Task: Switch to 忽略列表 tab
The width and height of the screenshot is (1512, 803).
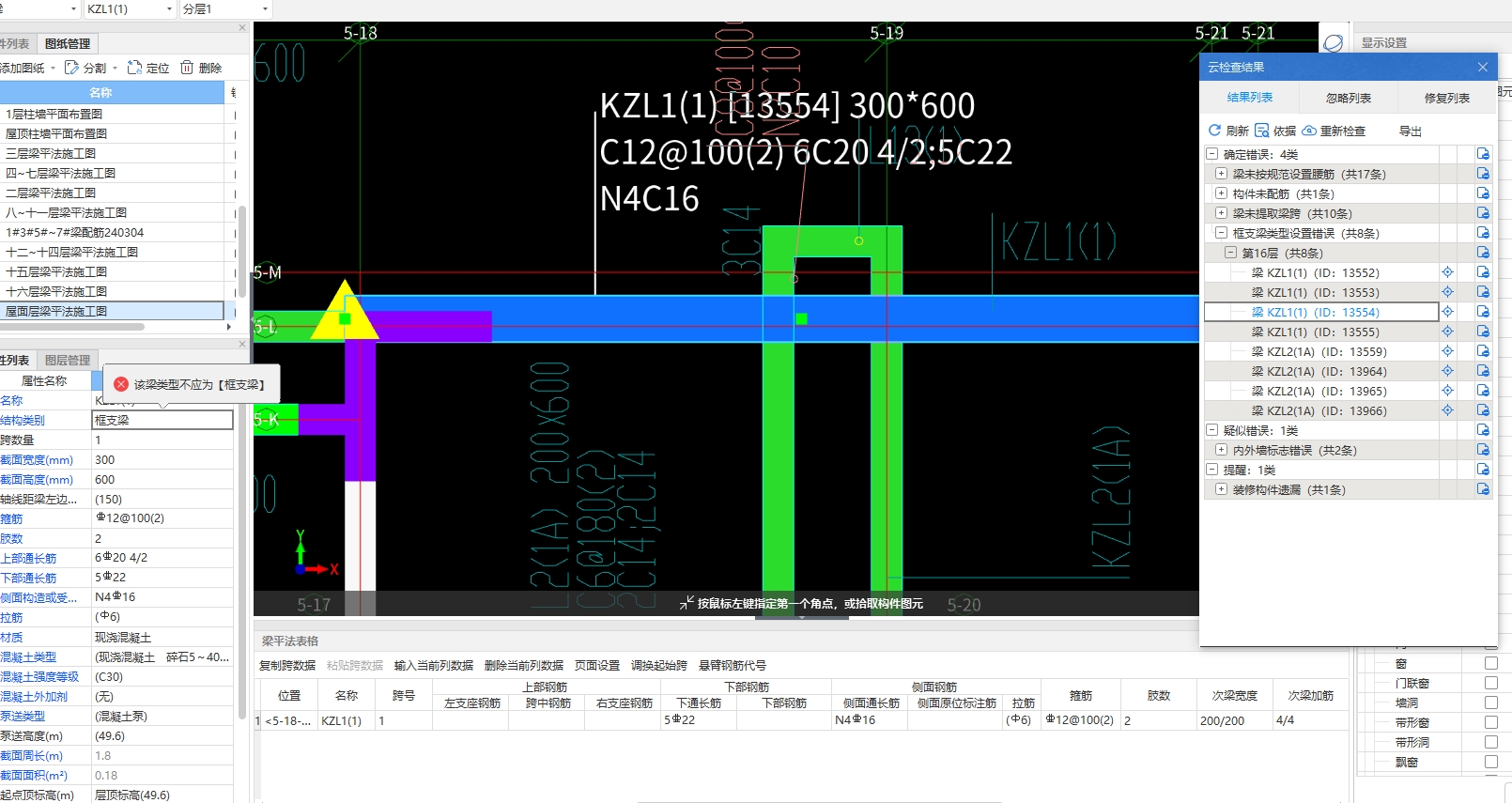Action: (1349, 98)
